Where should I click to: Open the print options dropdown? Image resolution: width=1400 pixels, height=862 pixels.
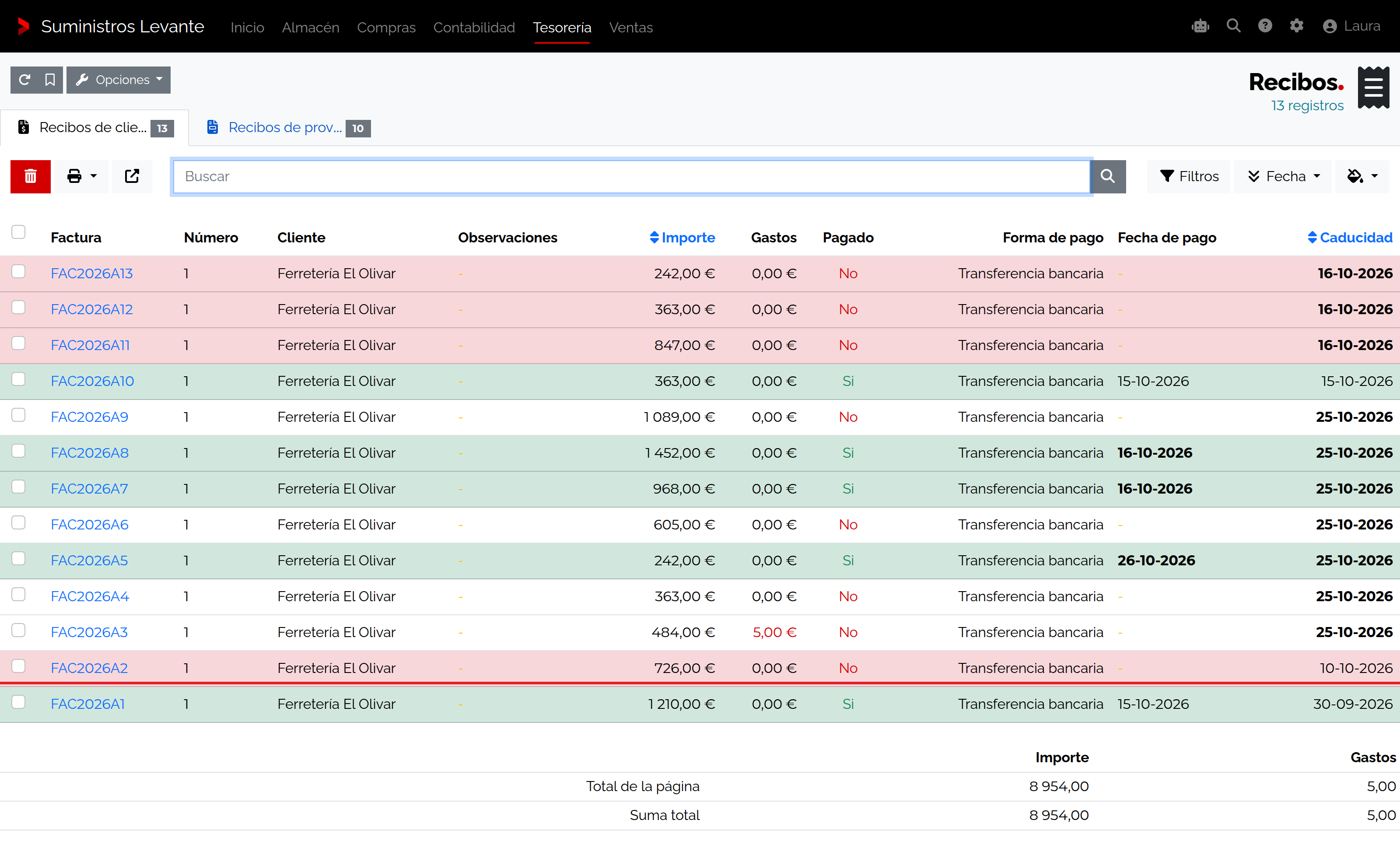tap(81, 176)
